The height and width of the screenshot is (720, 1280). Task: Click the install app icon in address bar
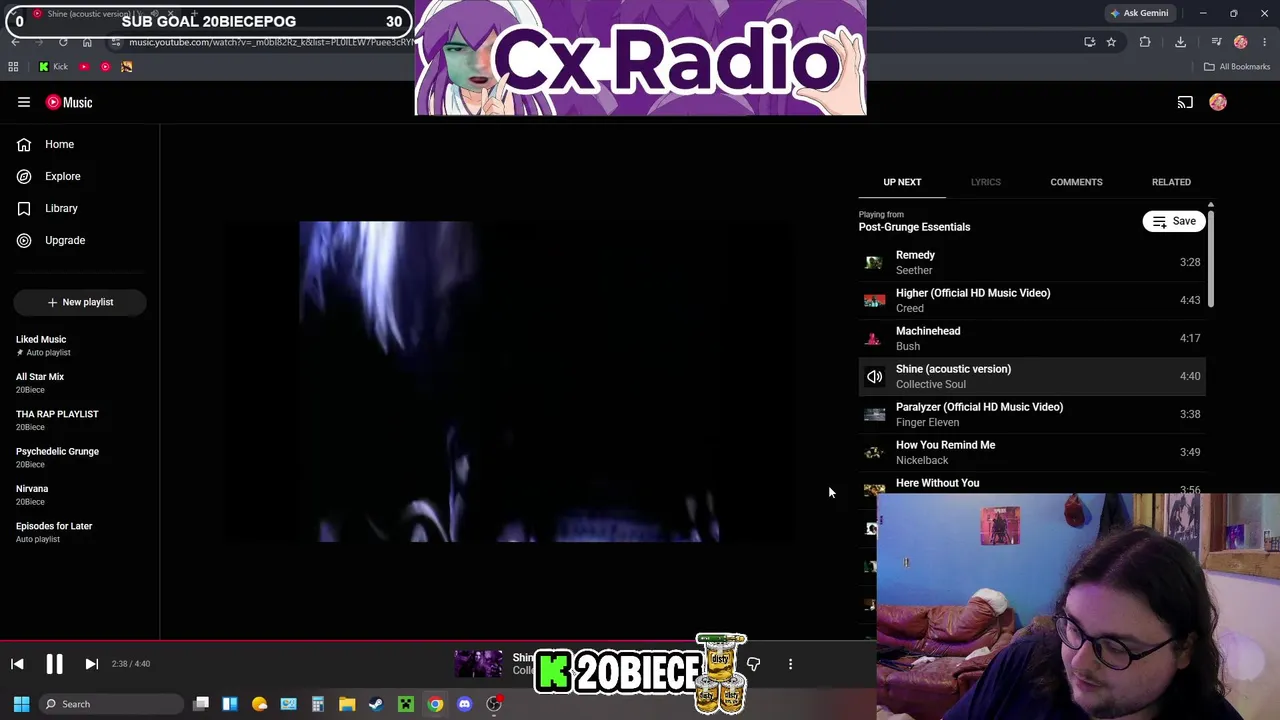(x=1089, y=42)
